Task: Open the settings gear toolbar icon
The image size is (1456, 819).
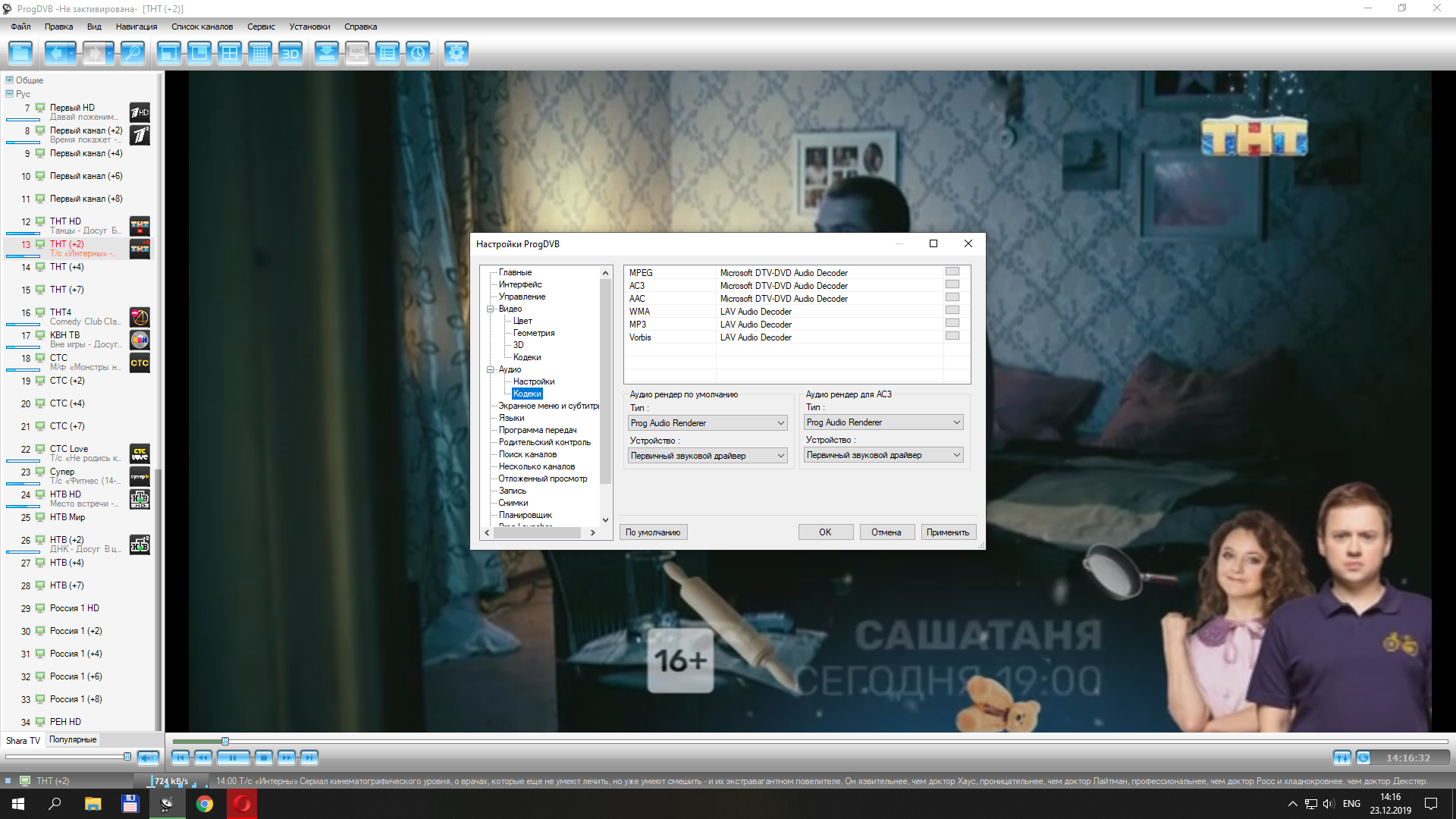Action: coord(456,53)
